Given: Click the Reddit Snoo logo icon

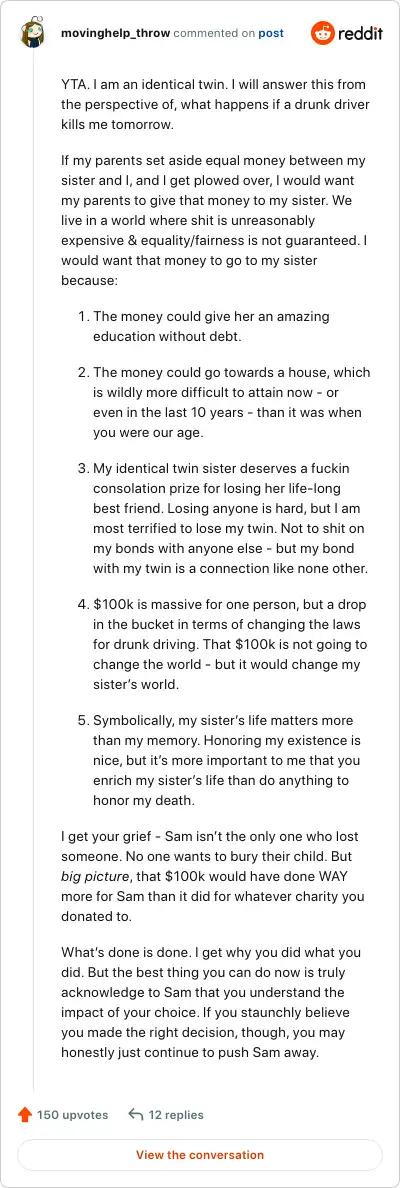Looking at the screenshot, I should (x=323, y=33).
